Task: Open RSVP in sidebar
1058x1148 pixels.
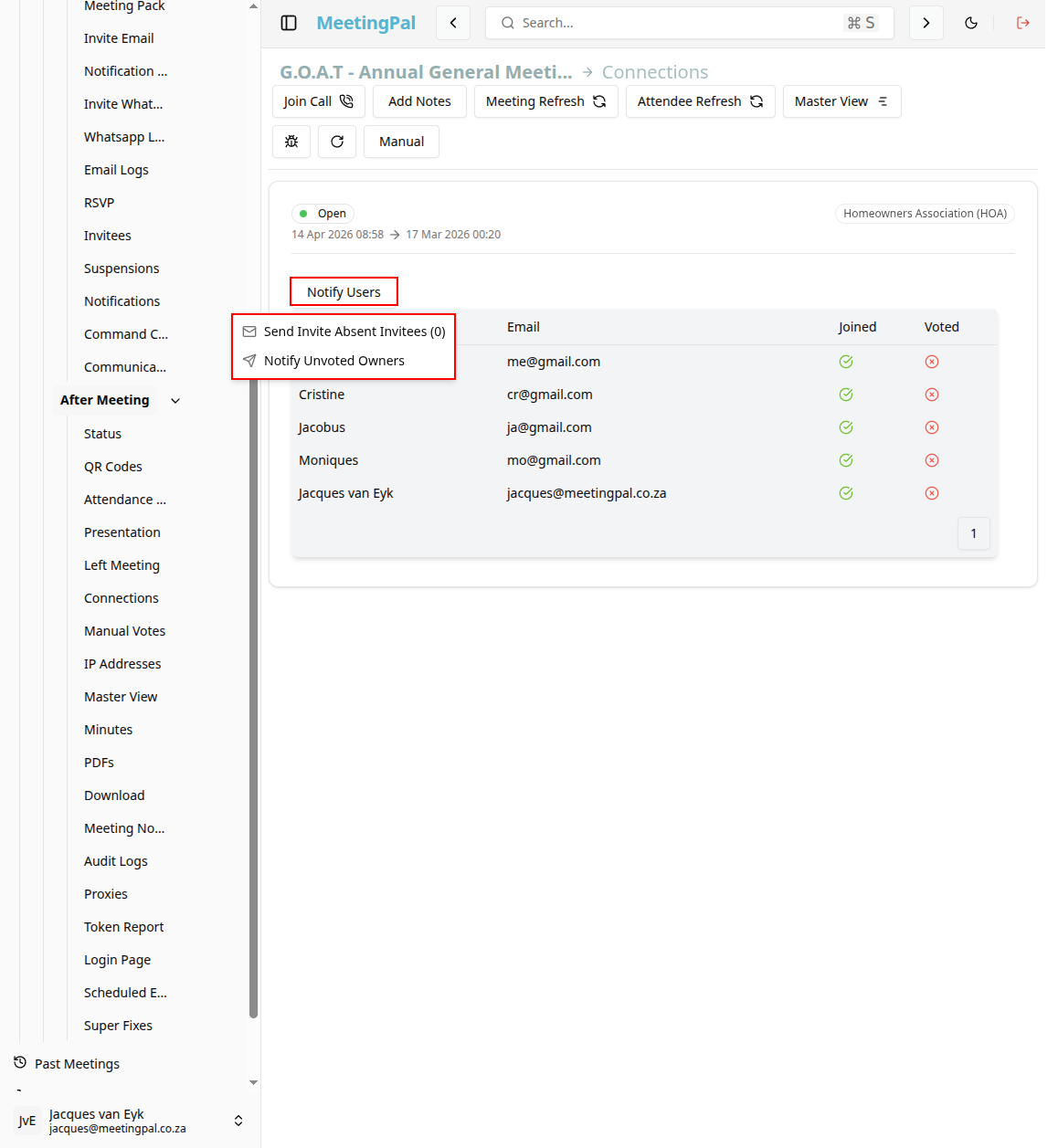Action: click(99, 203)
